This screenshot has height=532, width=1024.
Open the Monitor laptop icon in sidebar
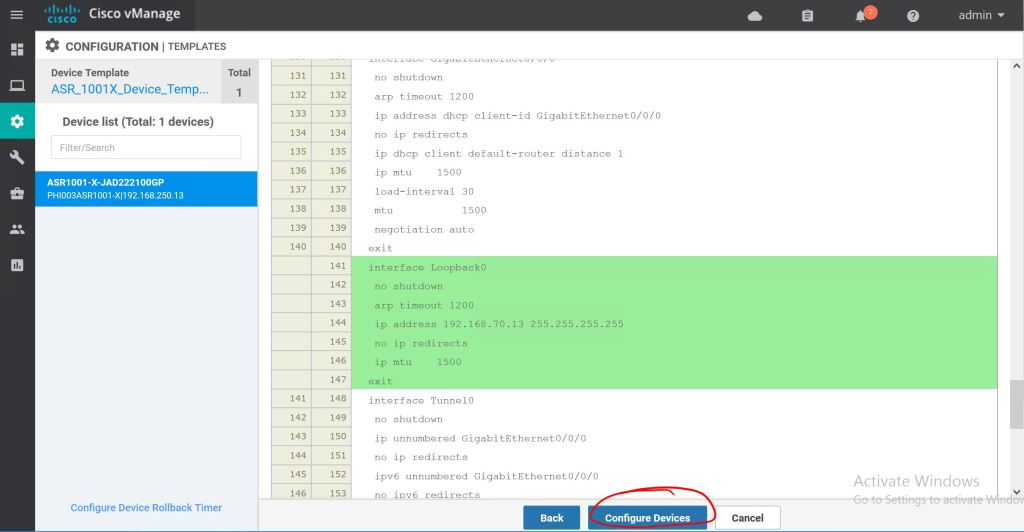tap(17, 86)
